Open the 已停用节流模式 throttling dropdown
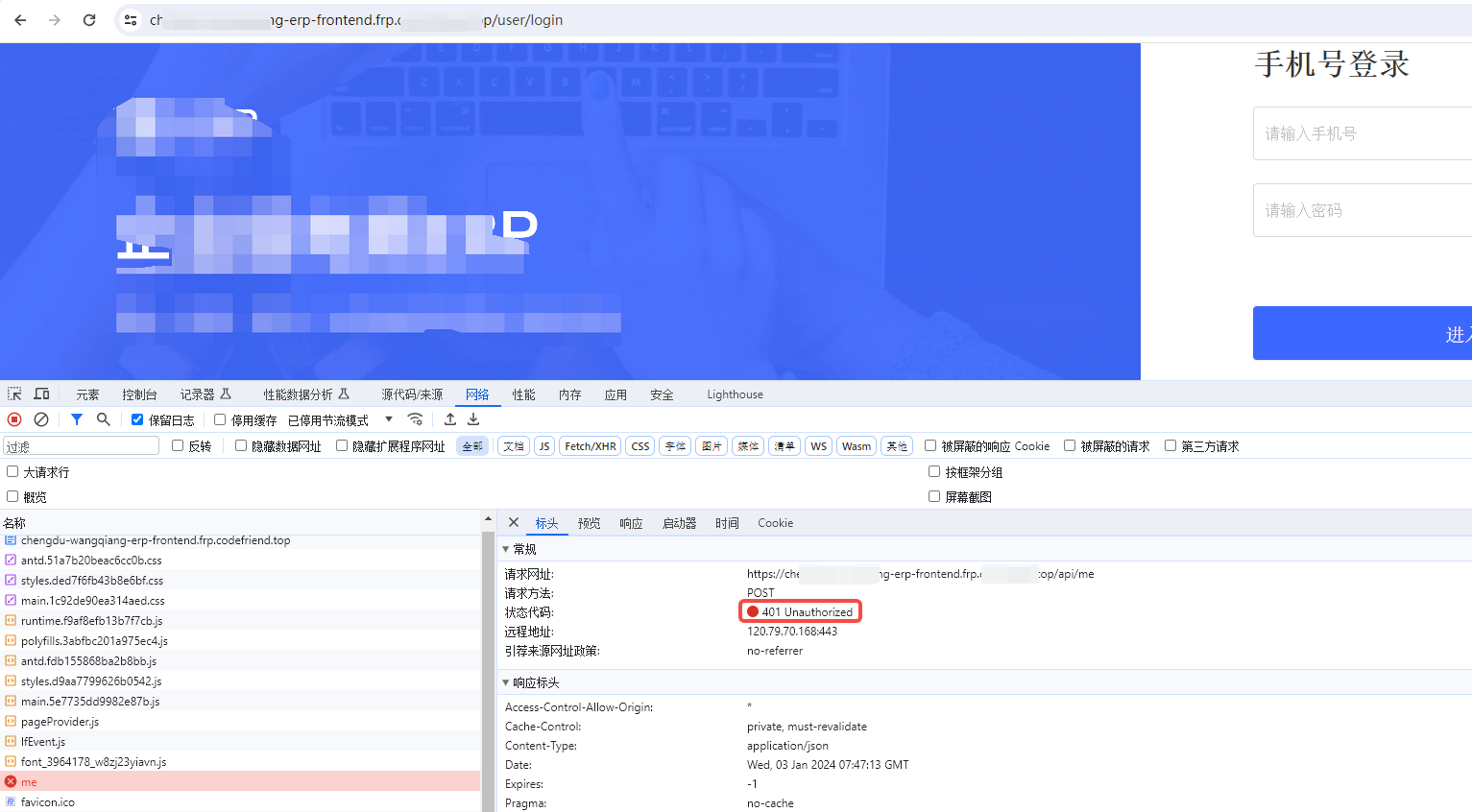The height and width of the screenshot is (812, 1472). [341, 420]
